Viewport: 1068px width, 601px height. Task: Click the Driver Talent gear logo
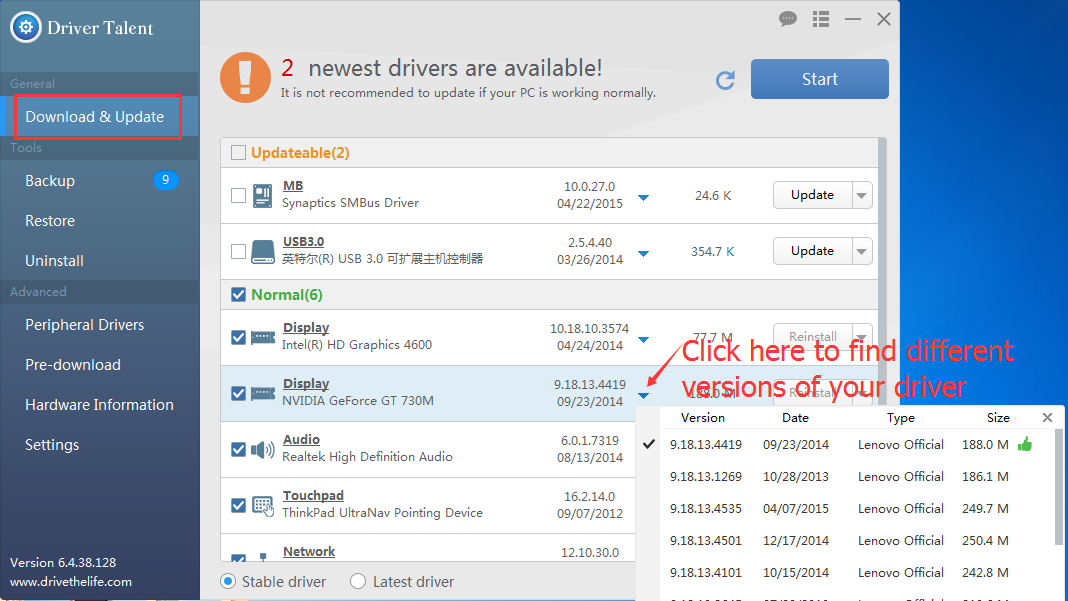[x=25, y=27]
